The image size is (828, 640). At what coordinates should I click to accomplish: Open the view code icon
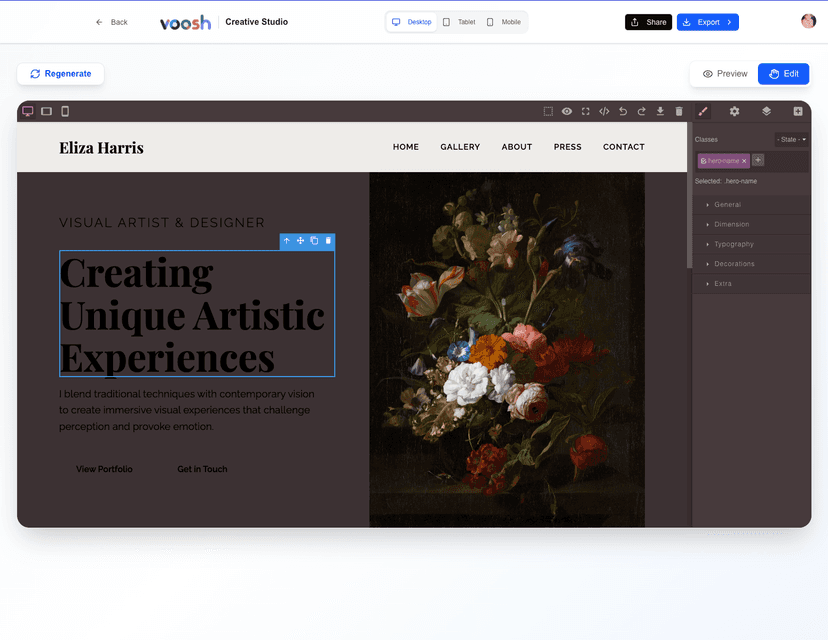pyautogui.click(x=604, y=111)
